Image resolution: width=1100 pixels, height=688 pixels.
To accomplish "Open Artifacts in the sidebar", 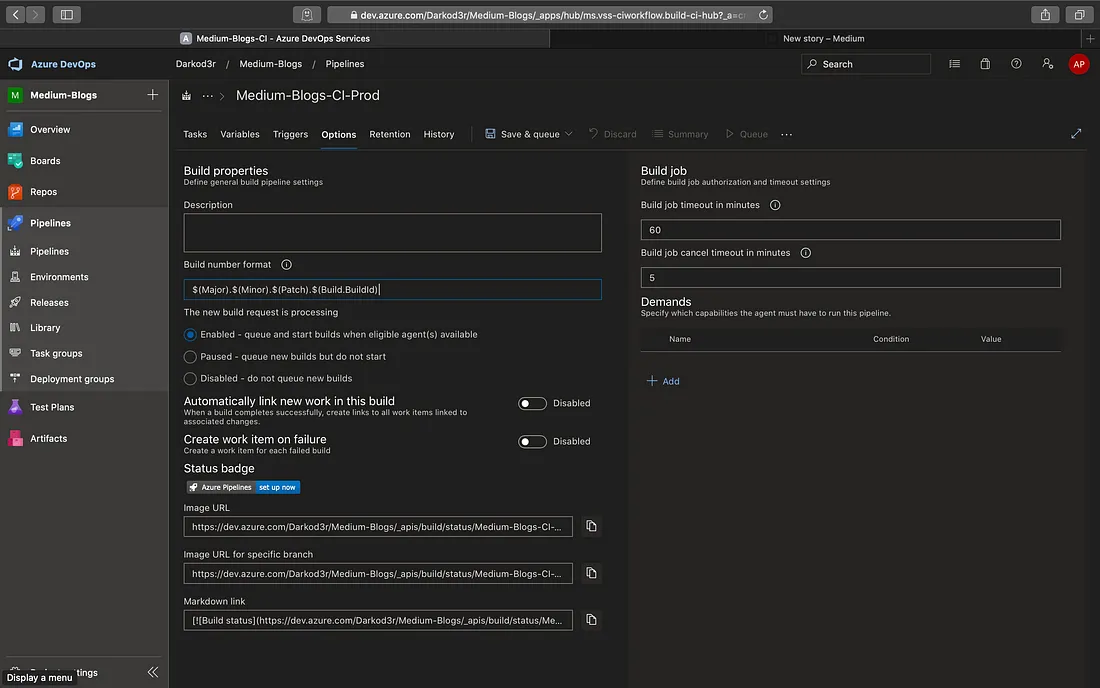I will 48,438.
